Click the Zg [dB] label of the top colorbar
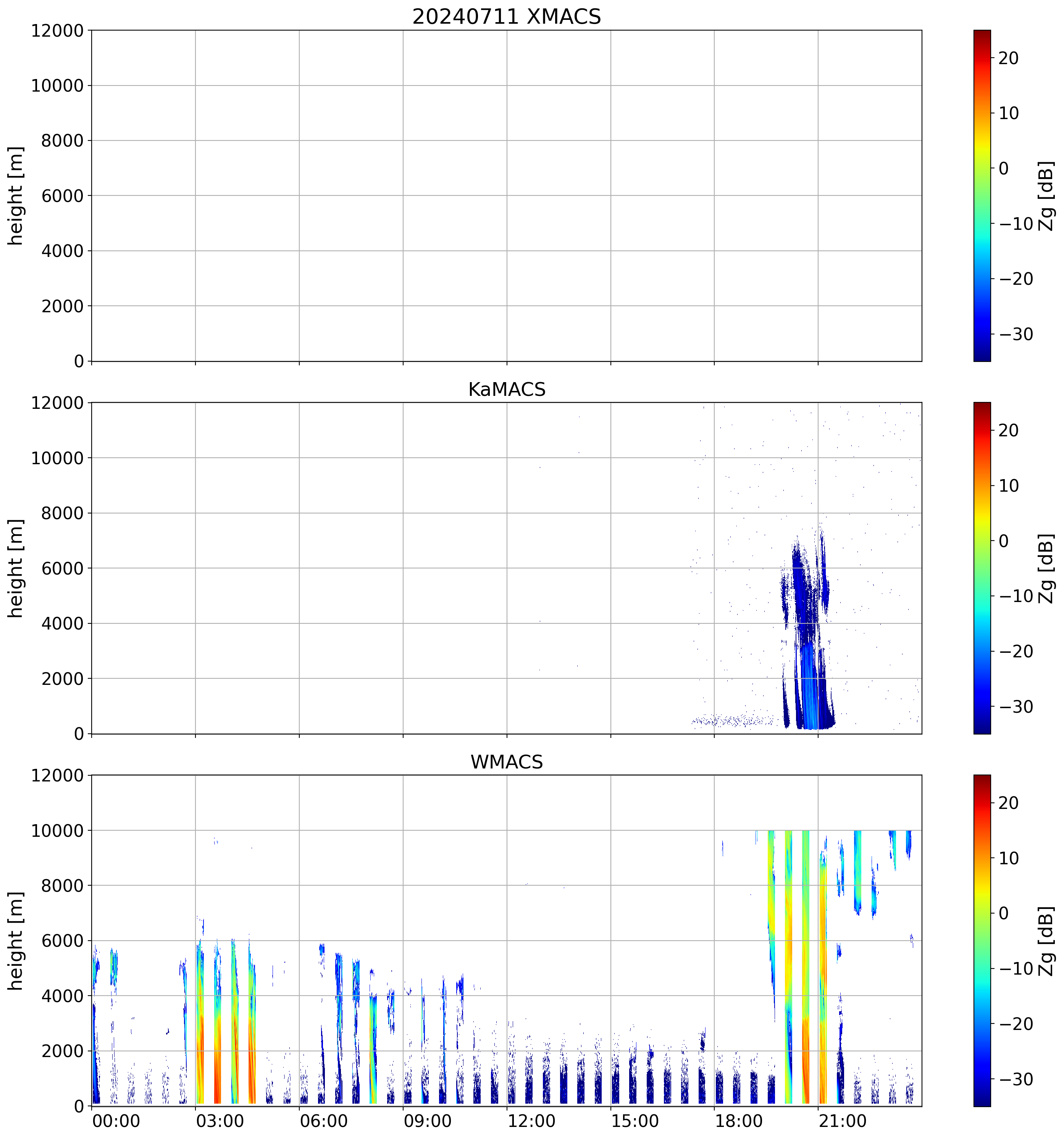Image resolution: width=1064 pixels, height=1138 pixels. pyautogui.click(x=1046, y=195)
